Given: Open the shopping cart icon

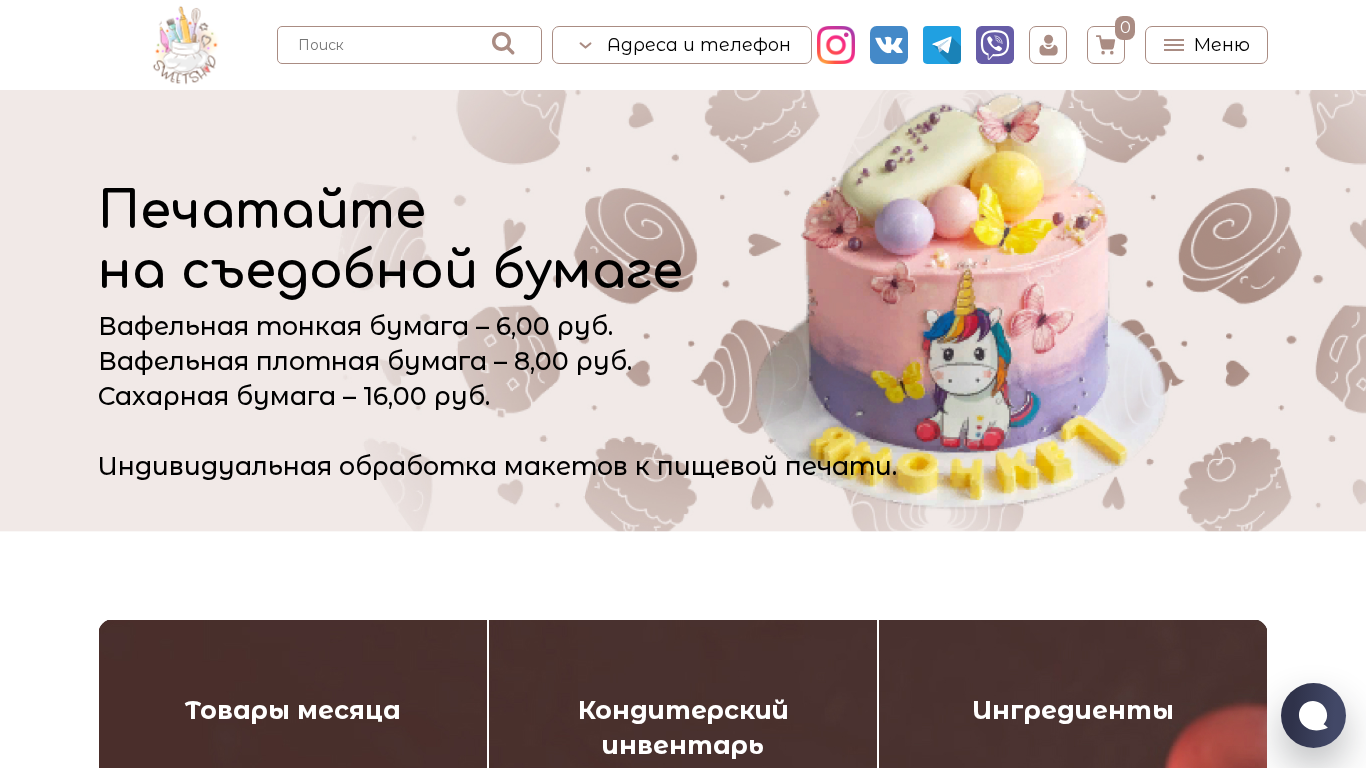Looking at the screenshot, I should [1106, 45].
